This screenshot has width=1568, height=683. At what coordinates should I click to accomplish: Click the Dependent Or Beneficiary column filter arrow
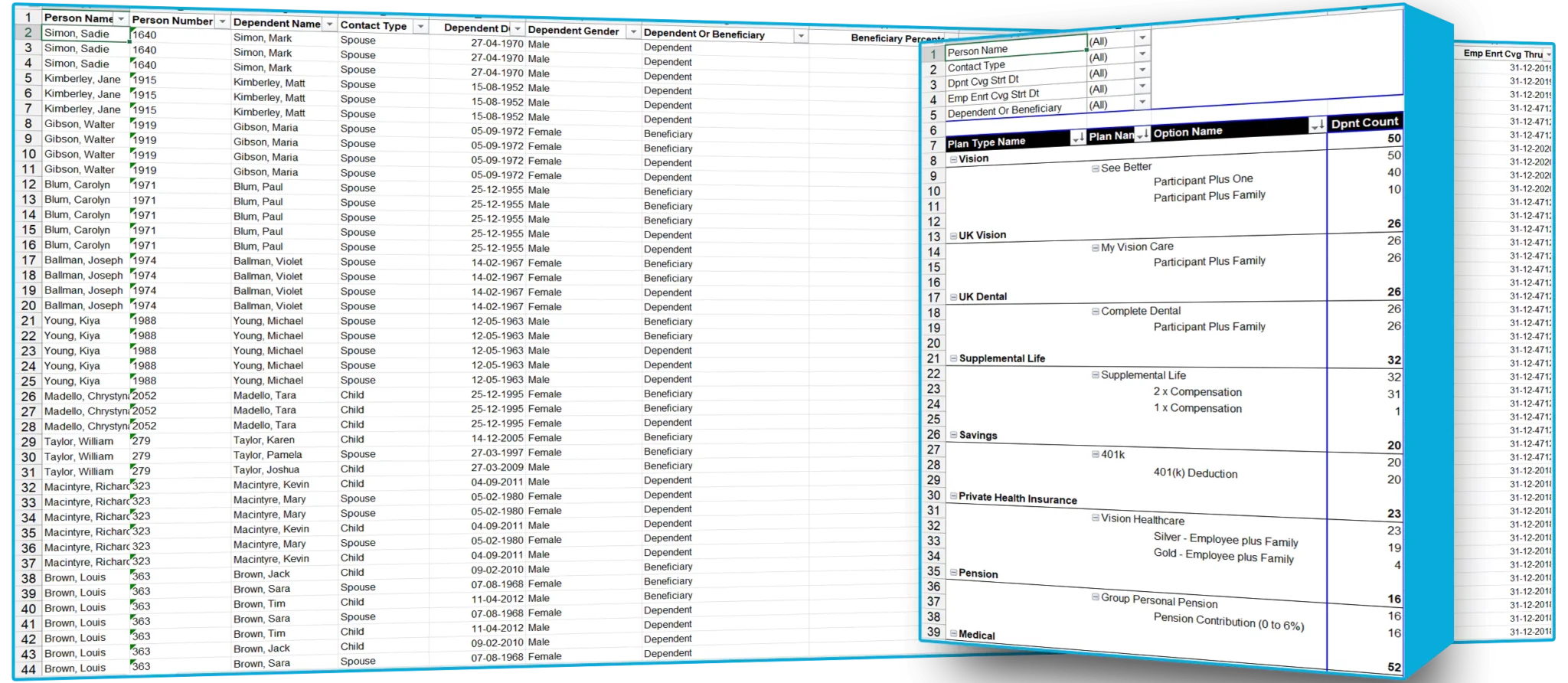tap(801, 35)
